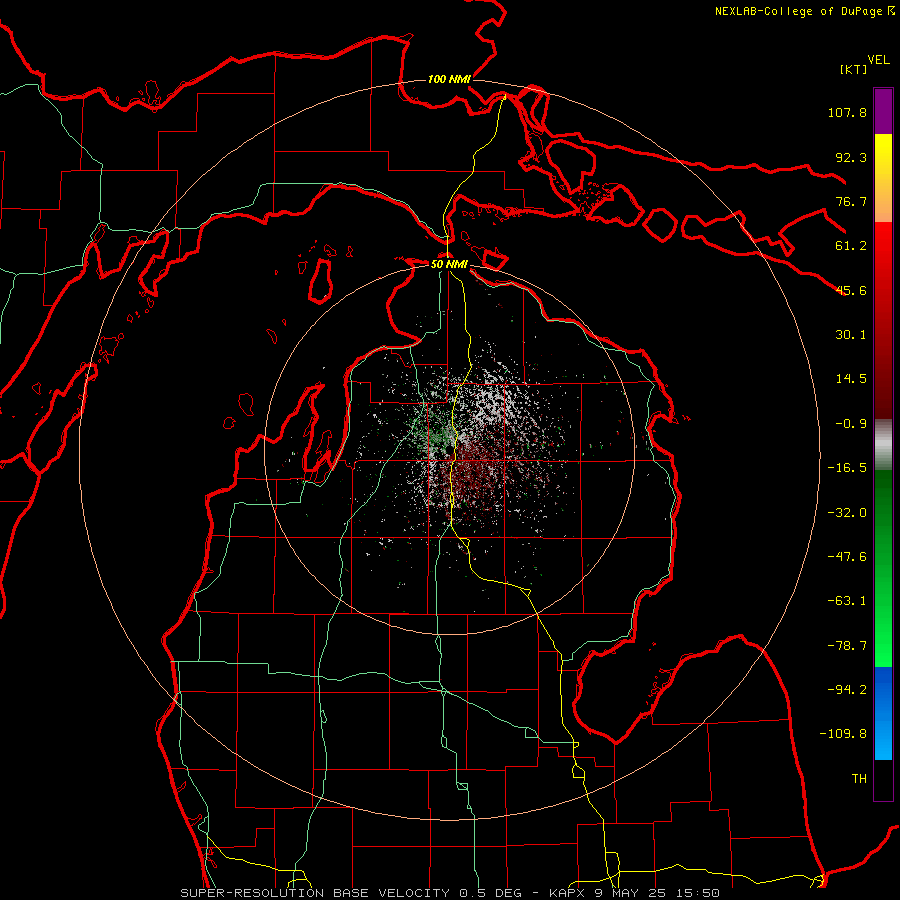
Task: Click the -16.5 scale value
Action: click(847, 468)
